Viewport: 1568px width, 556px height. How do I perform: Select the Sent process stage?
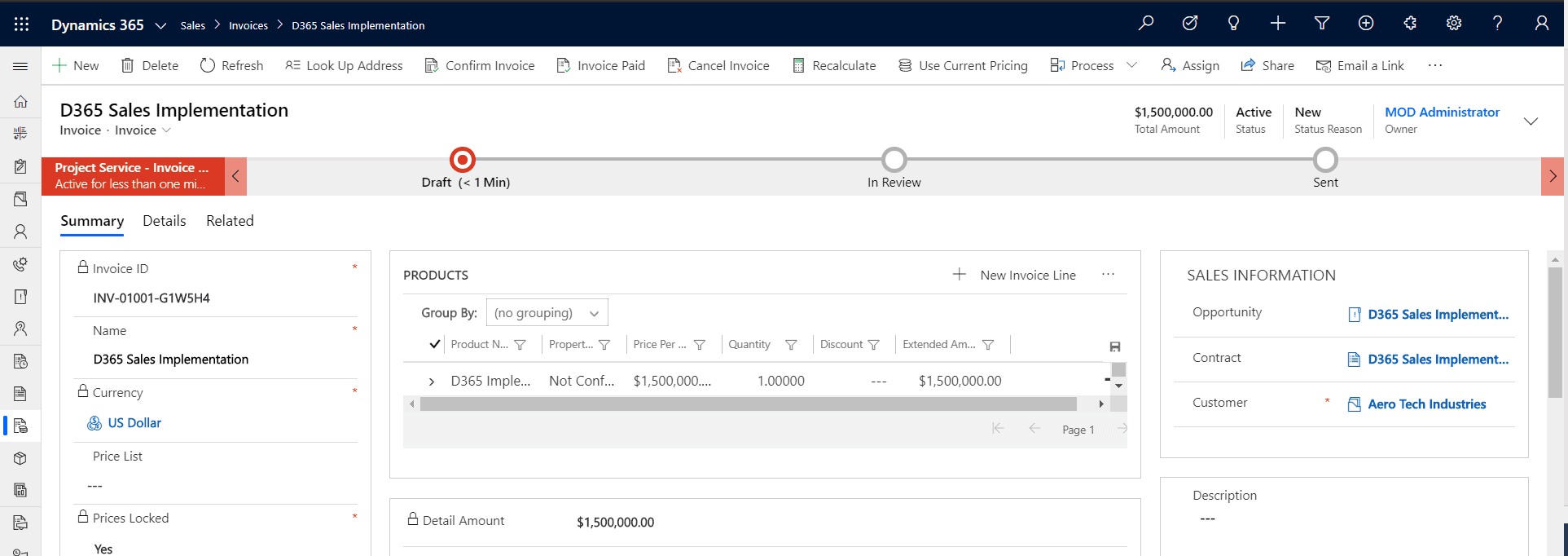tap(1325, 160)
